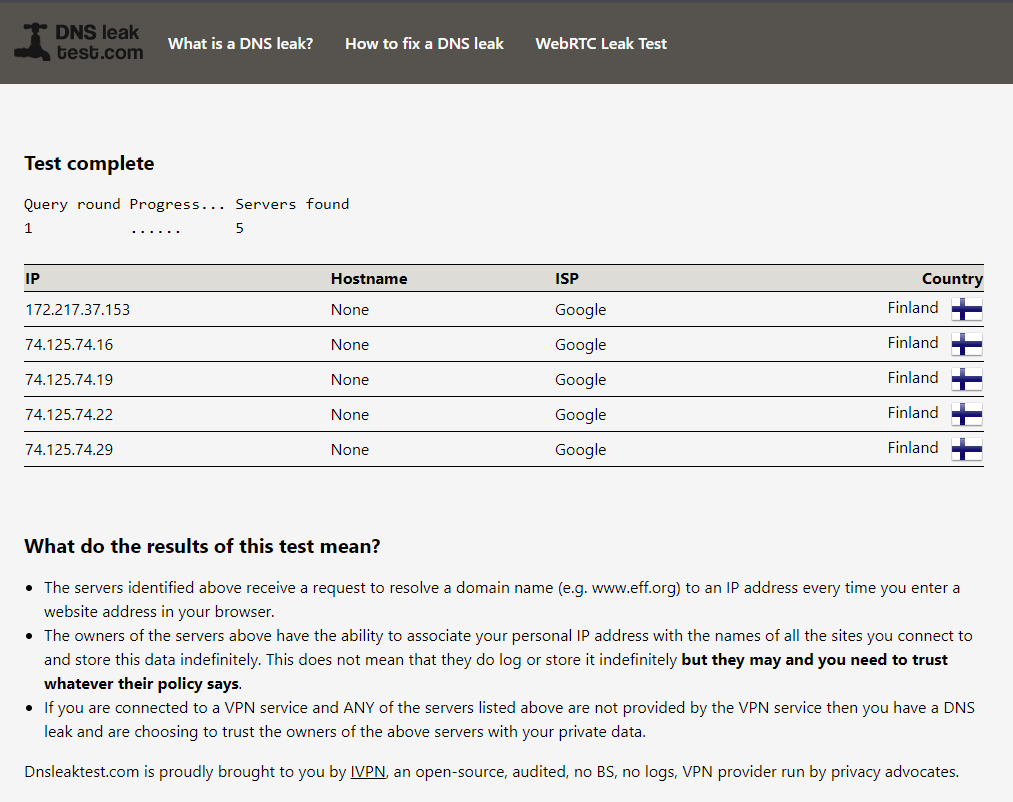This screenshot has width=1013, height=802.
Task: Open 'How to fix a DNS leak'
Action: (424, 43)
